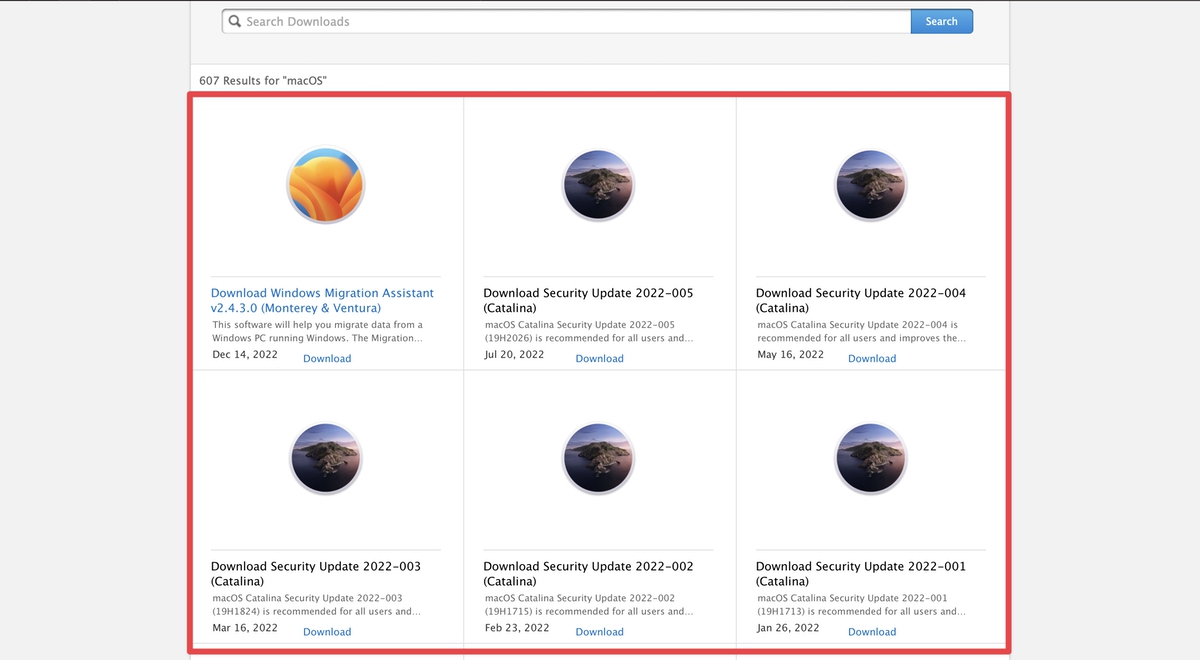Download Security Update 2022-004 dated May 16

[872, 359]
